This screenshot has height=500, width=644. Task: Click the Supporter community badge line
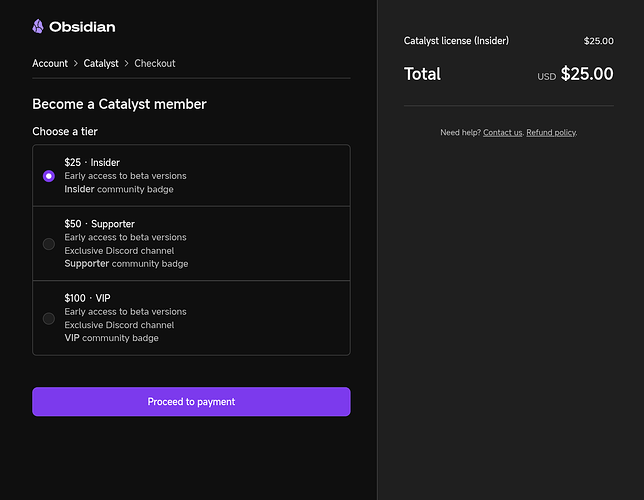tap(126, 264)
